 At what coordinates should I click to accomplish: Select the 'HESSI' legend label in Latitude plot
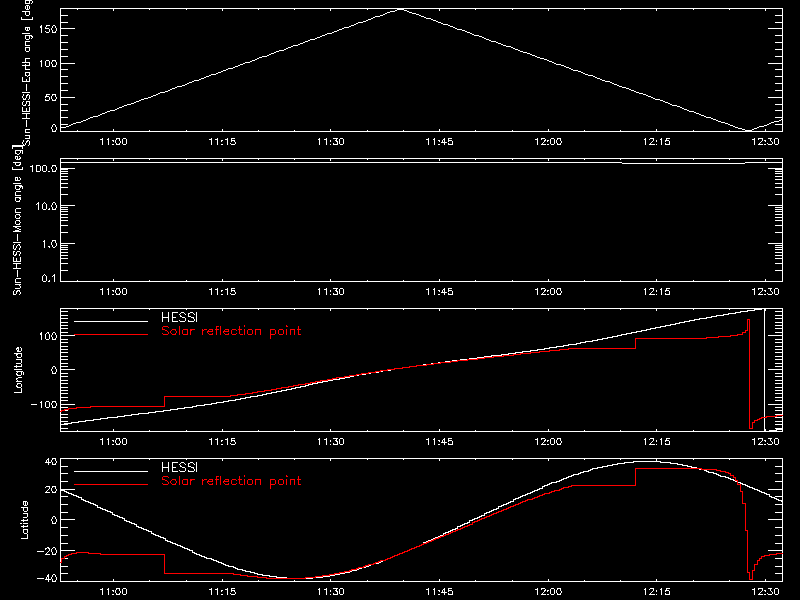179,467
